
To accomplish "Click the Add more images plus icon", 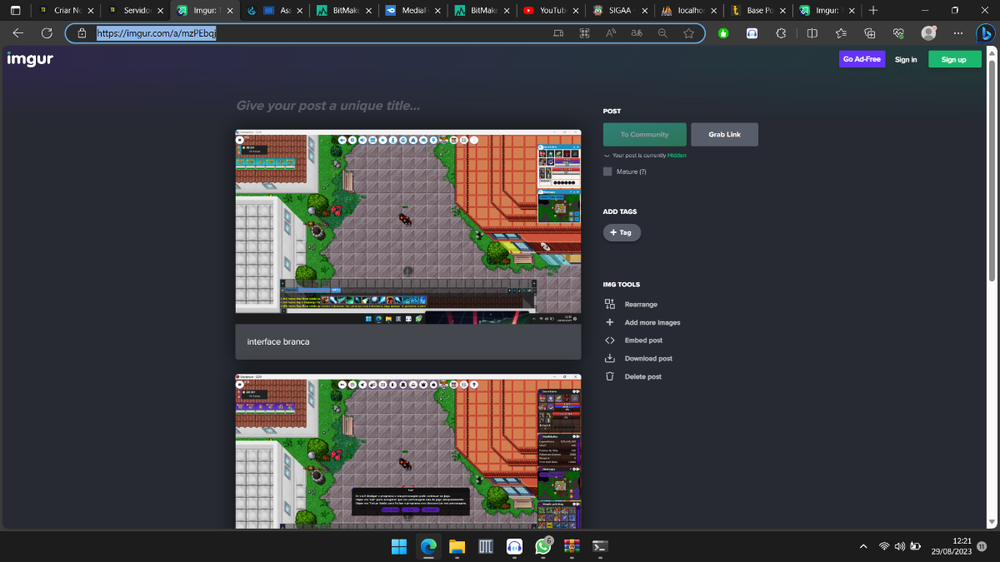I will coord(609,322).
